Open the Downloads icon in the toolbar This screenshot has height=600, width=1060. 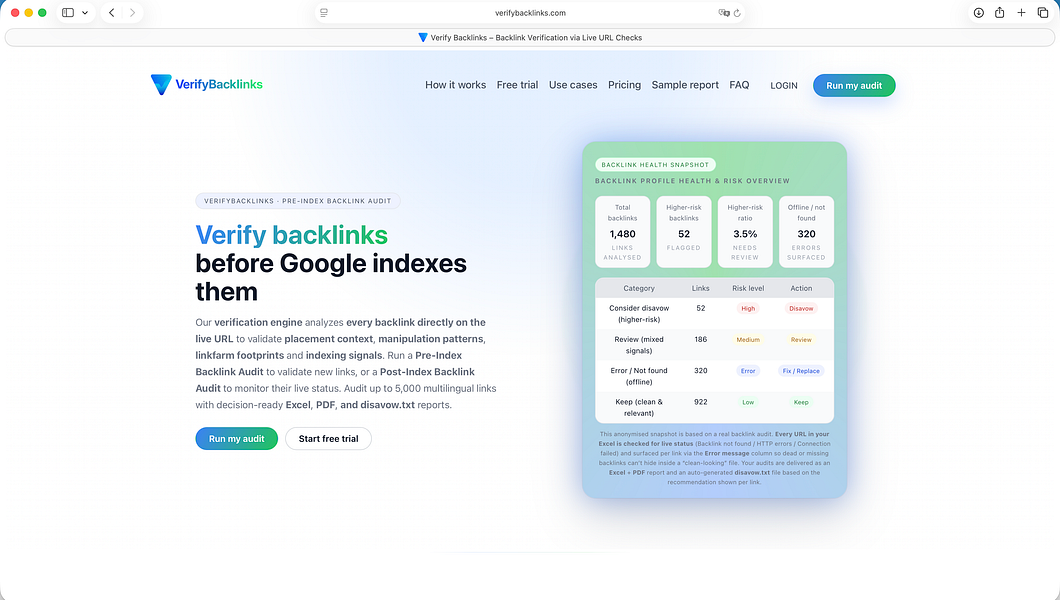[978, 12]
